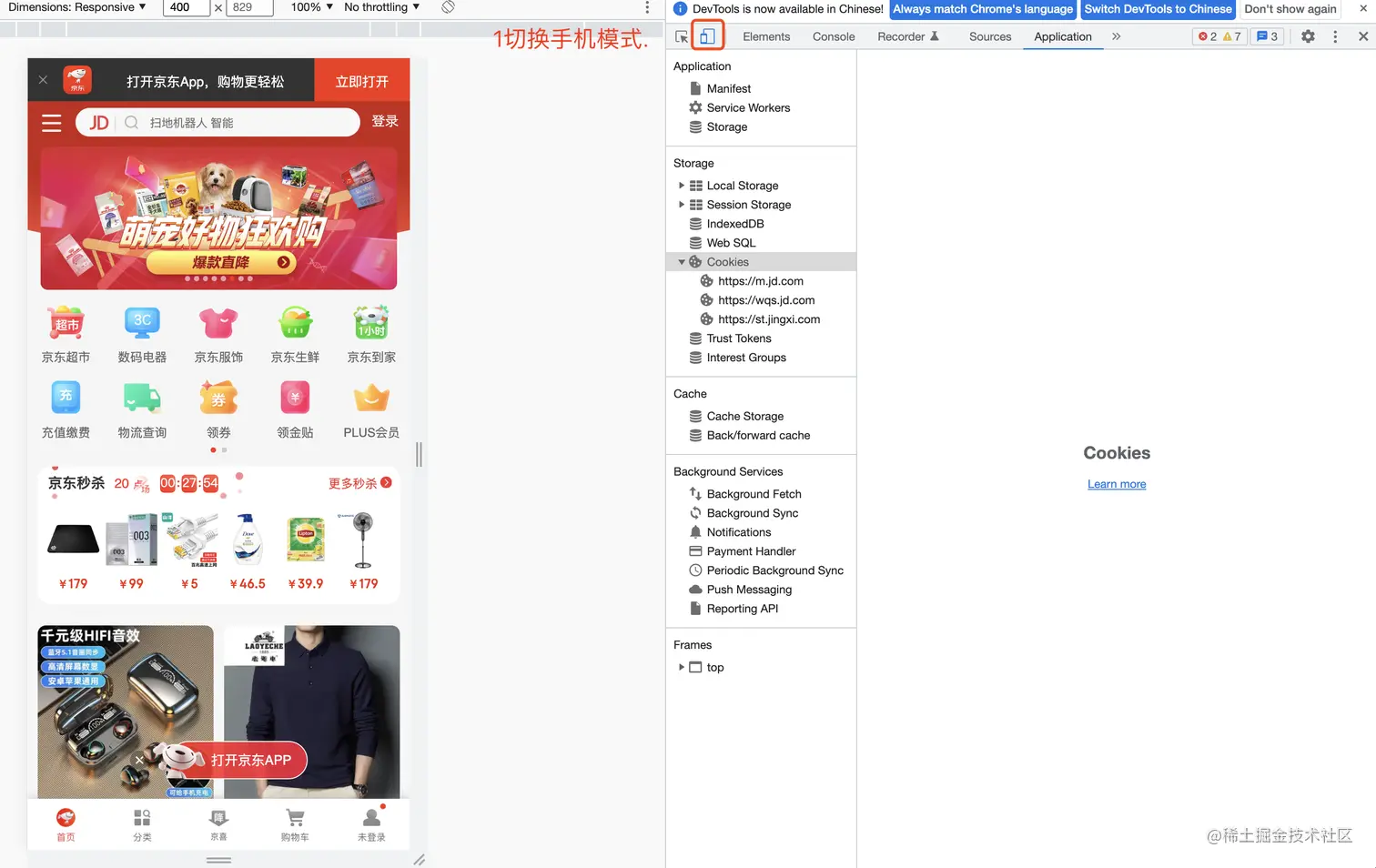Open DevTools settings gear

click(1308, 36)
